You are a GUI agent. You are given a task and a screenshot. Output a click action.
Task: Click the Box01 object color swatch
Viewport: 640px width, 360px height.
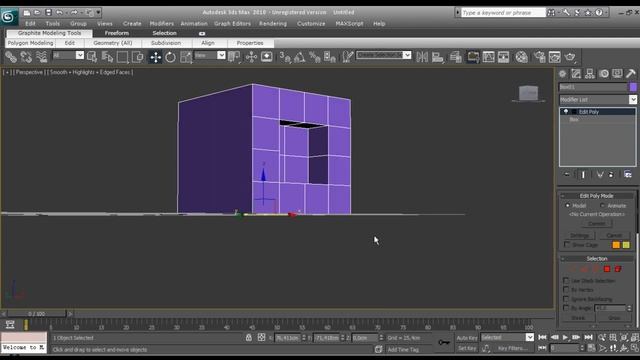point(633,87)
